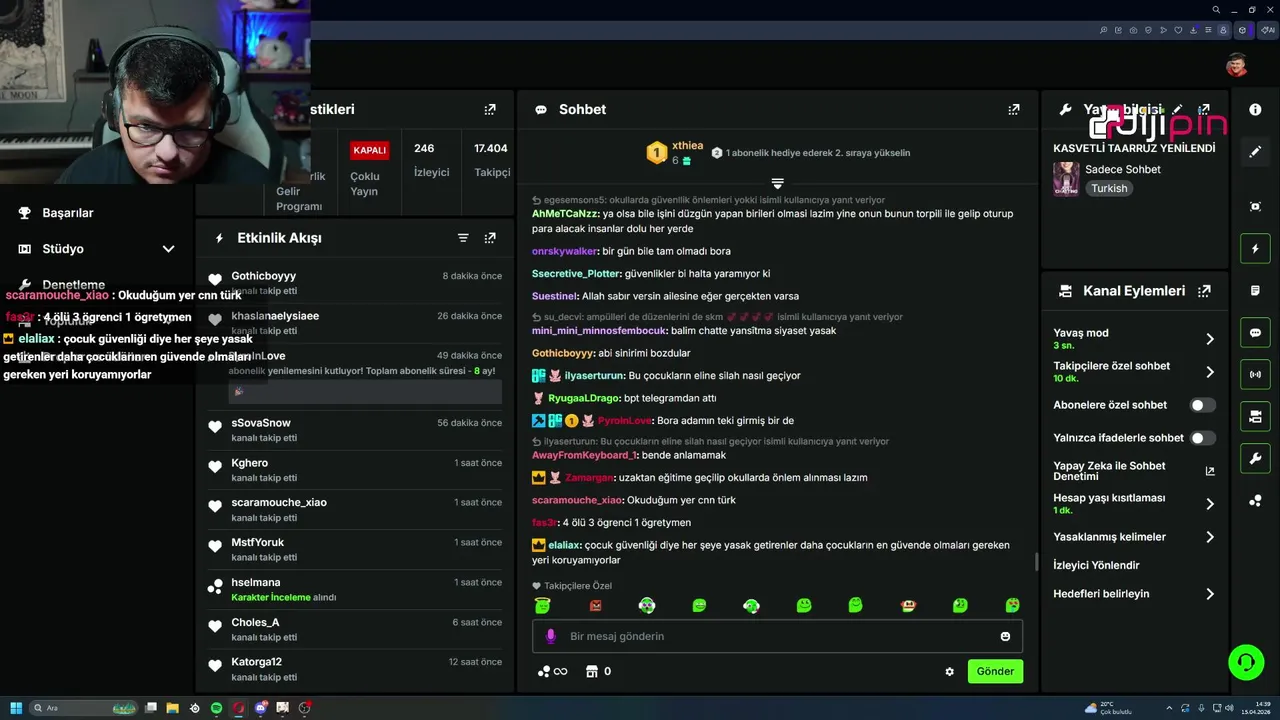Click the channel points infinity icon
This screenshot has width=1280, height=720.
coord(552,672)
